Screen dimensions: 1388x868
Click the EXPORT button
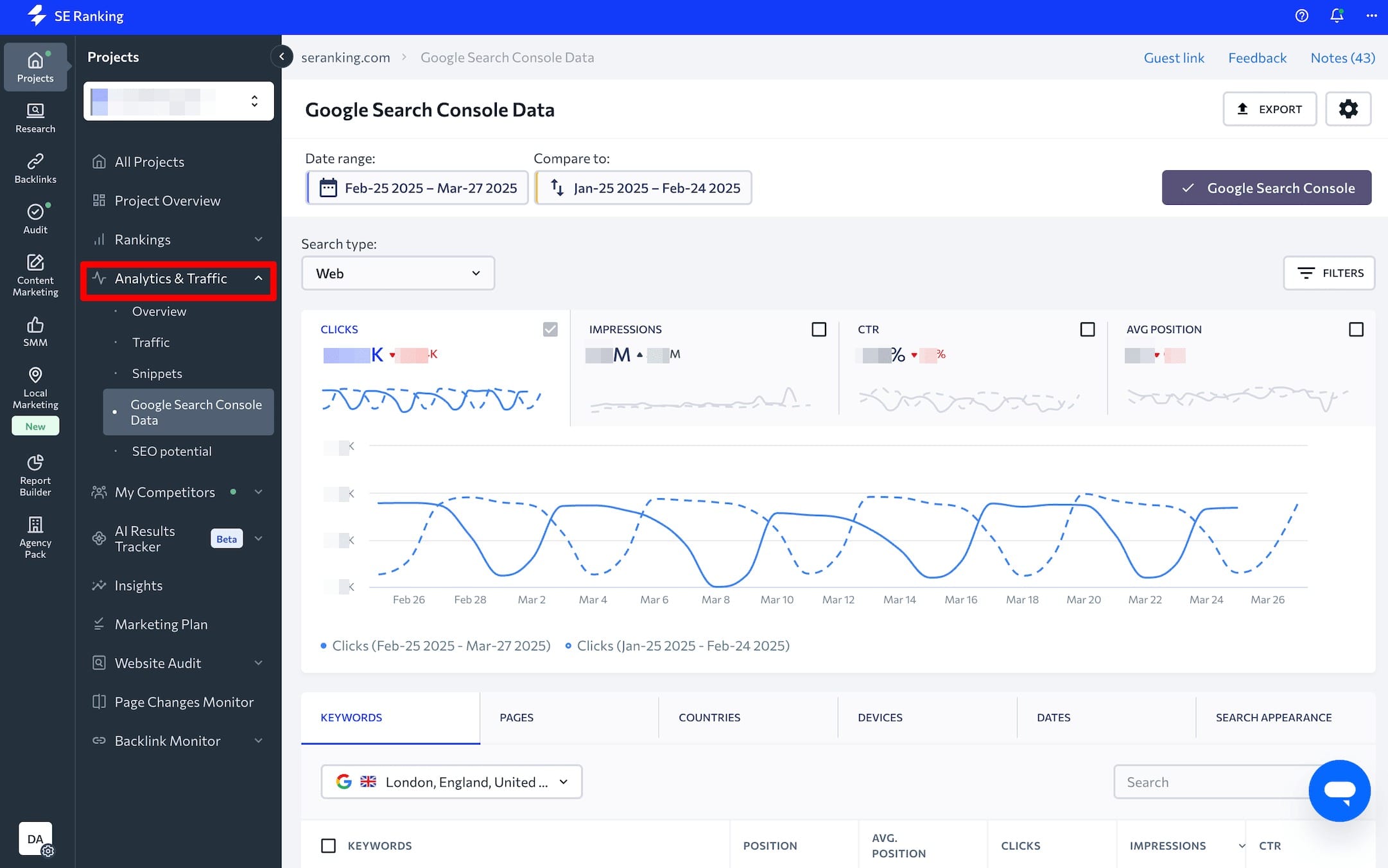[x=1269, y=108]
